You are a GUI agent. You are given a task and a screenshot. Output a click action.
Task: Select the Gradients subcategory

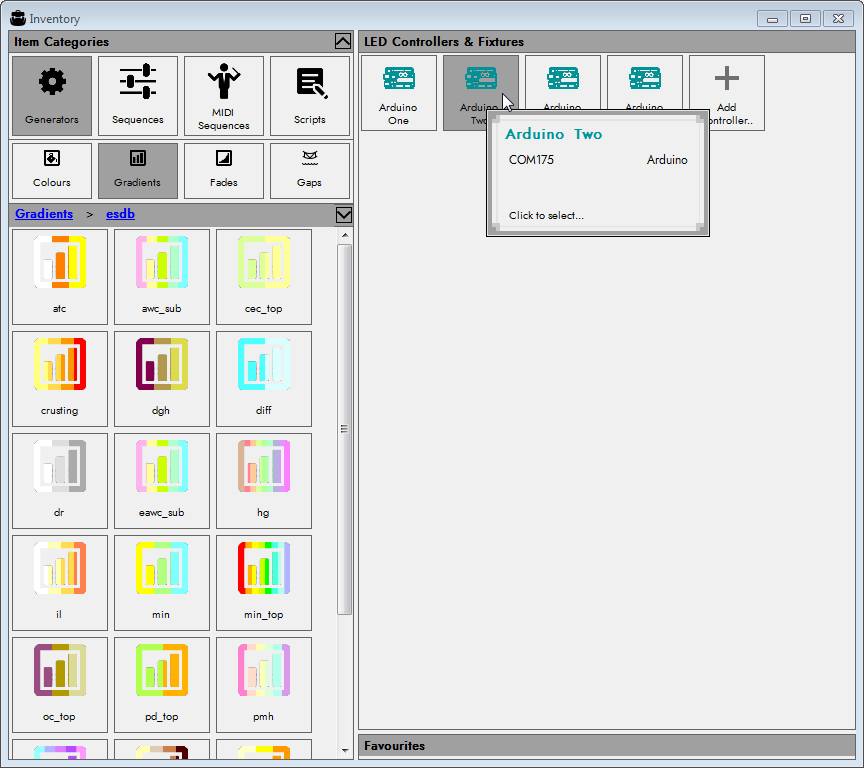(138, 170)
